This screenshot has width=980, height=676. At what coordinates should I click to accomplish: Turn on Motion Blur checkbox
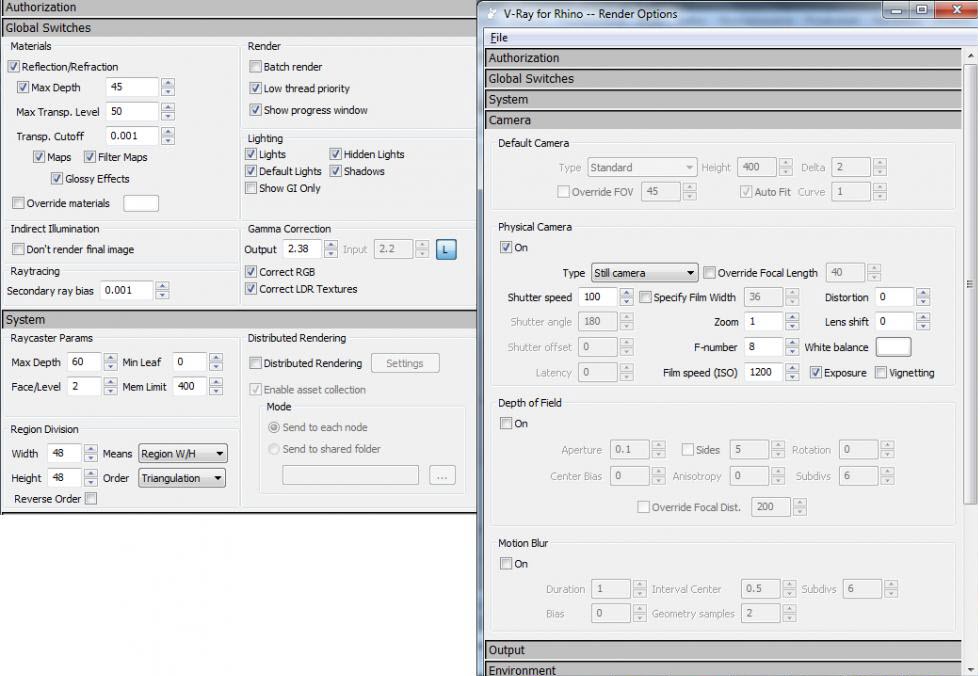point(506,564)
